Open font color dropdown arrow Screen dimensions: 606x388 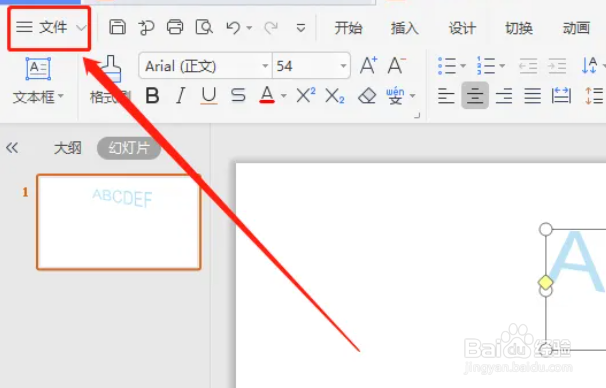284,95
